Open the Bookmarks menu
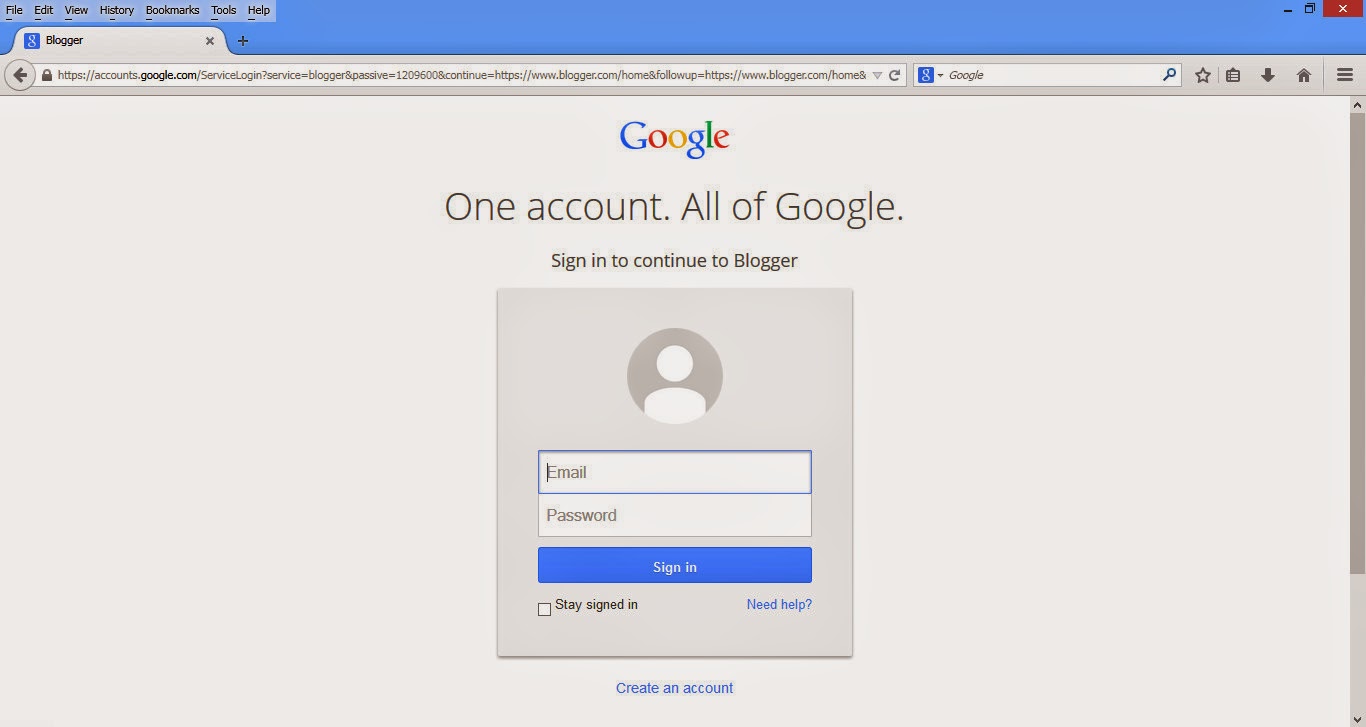The image size is (1366, 727). [x=172, y=10]
